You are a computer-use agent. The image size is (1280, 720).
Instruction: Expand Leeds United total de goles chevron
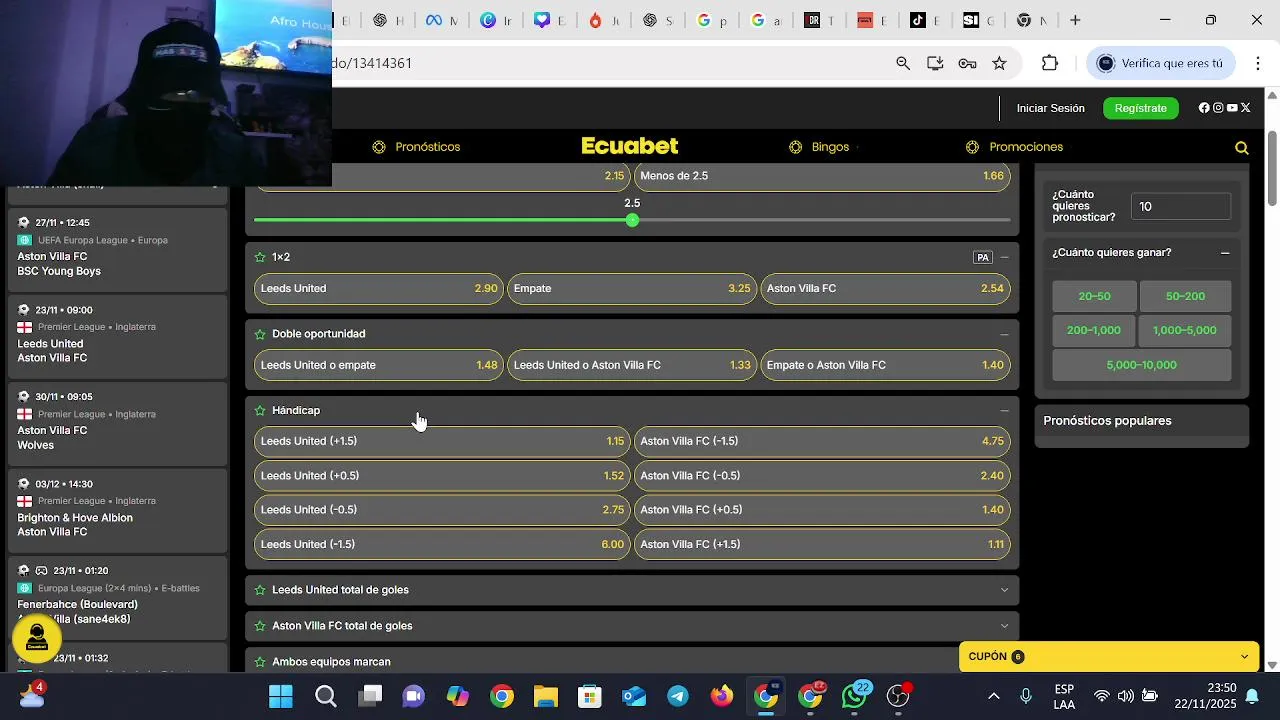coord(1005,590)
